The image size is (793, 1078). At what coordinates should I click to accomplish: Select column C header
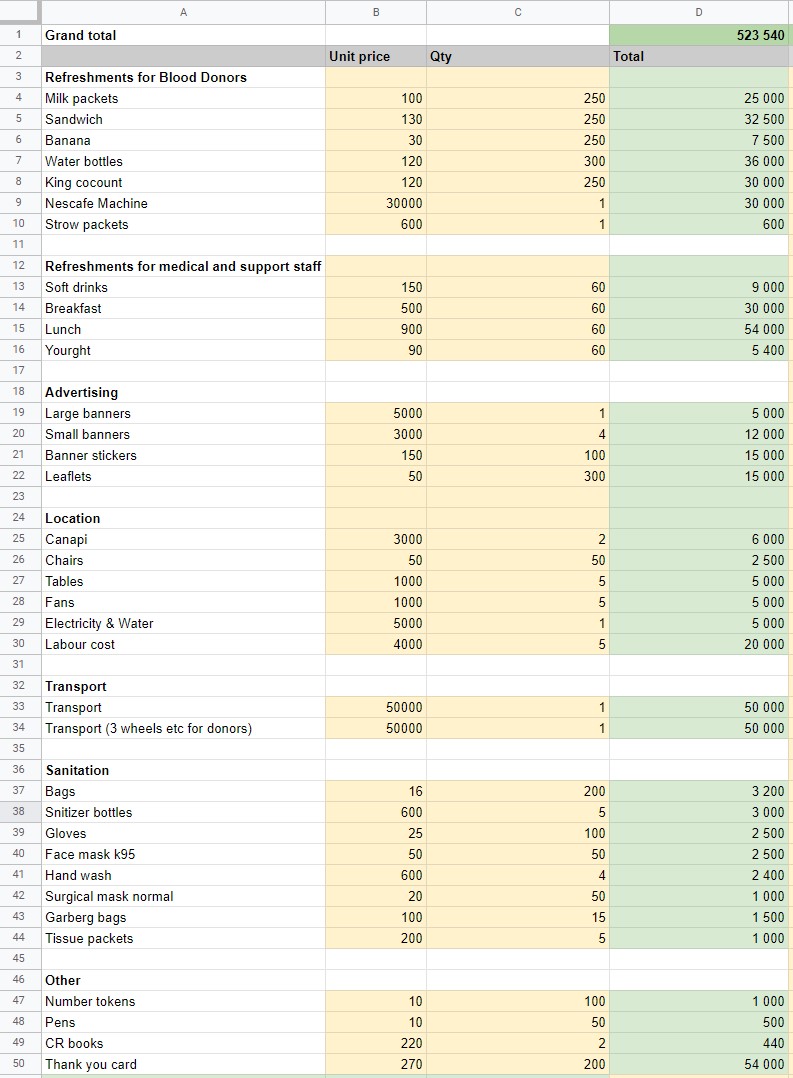click(x=517, y=12)
